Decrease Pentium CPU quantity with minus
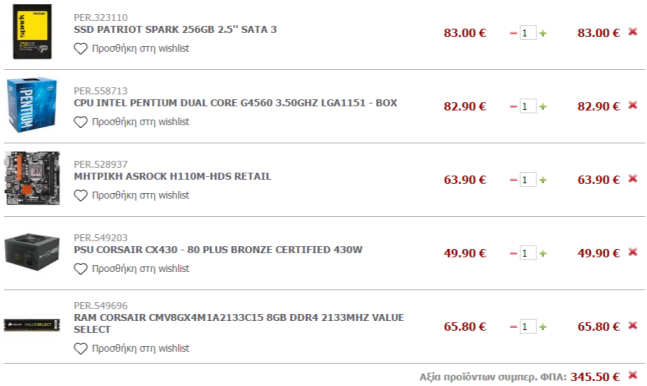The width and height of the screenshot is (647, 386). (x=513, y=107)
